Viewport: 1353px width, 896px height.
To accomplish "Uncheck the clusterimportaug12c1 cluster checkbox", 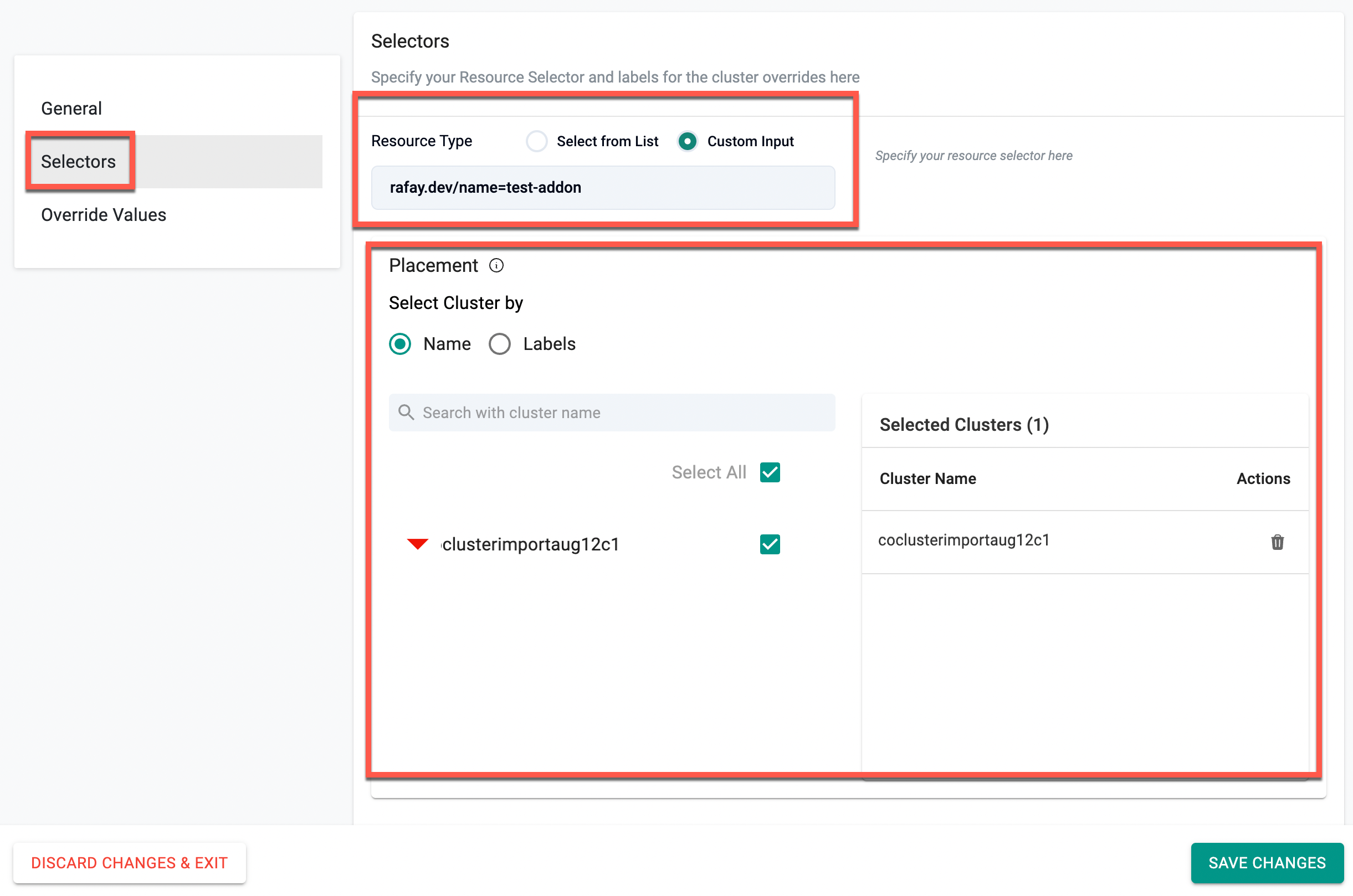I will pyautogui.click(x=770, y=544).
